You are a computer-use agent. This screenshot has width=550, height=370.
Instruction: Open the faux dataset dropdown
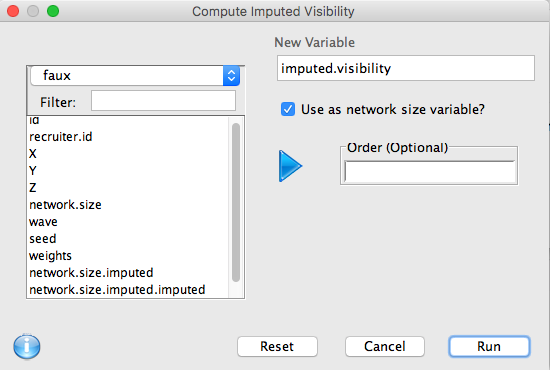[x=135, y=75]
